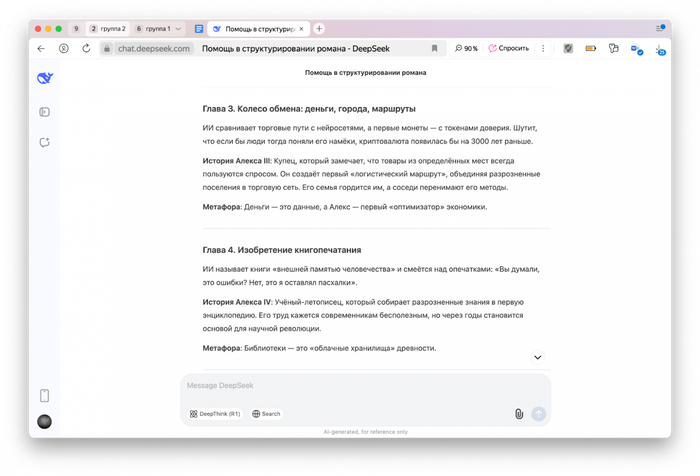Click the scroll-to-bottom chevron button
The image size is (700, 476).
[x=537, y=357]
